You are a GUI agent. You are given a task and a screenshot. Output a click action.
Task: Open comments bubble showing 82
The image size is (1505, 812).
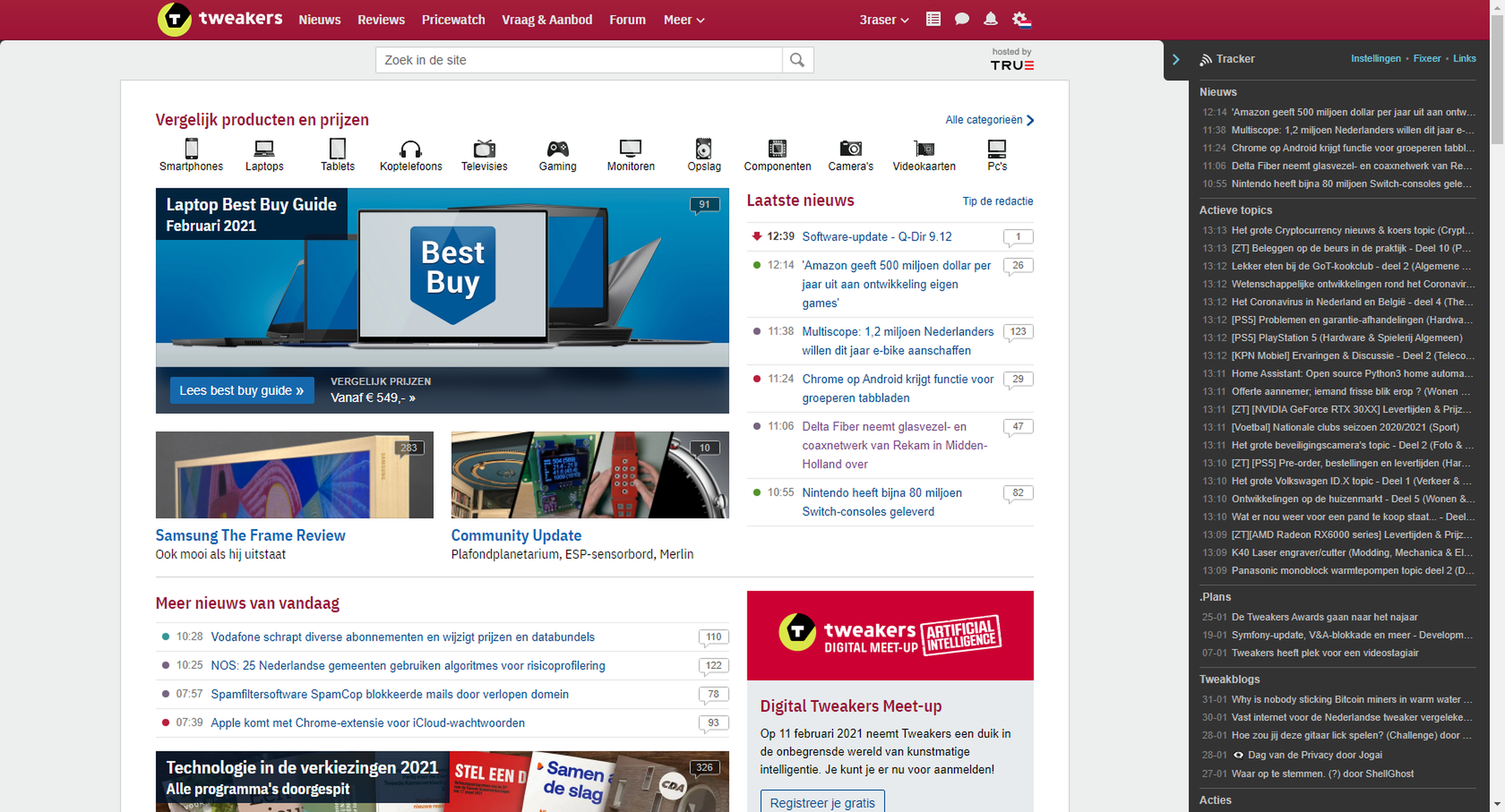click(x=1018, y=493)
